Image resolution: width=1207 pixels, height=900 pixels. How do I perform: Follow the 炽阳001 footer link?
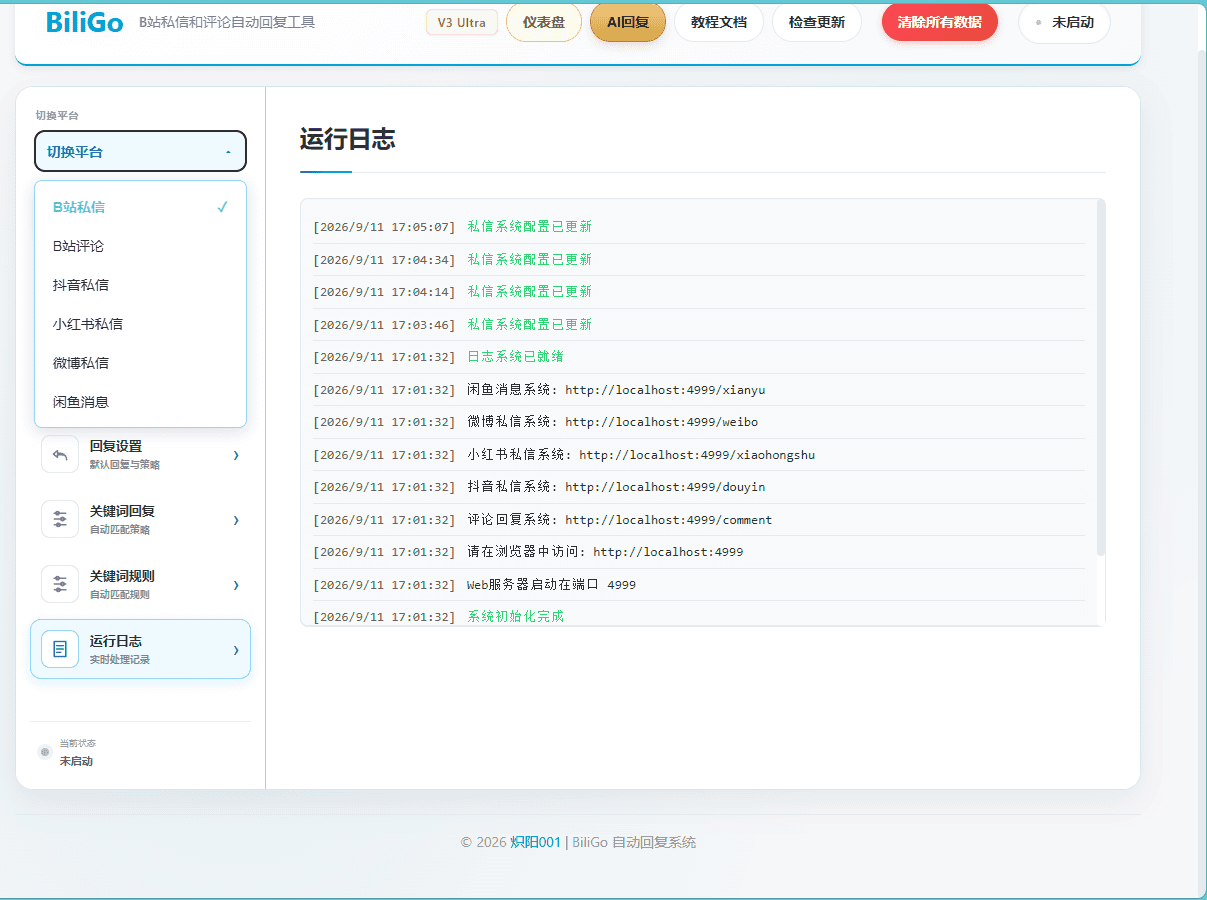[536, 842]
